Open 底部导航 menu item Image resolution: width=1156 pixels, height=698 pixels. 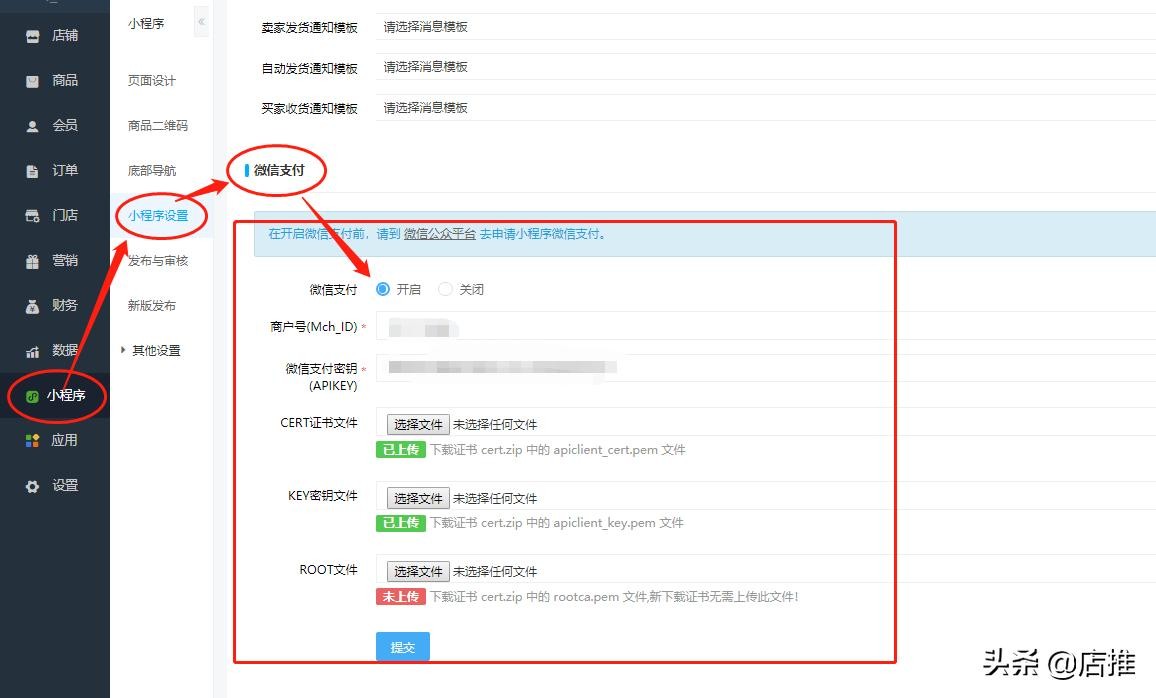point(152,171)
